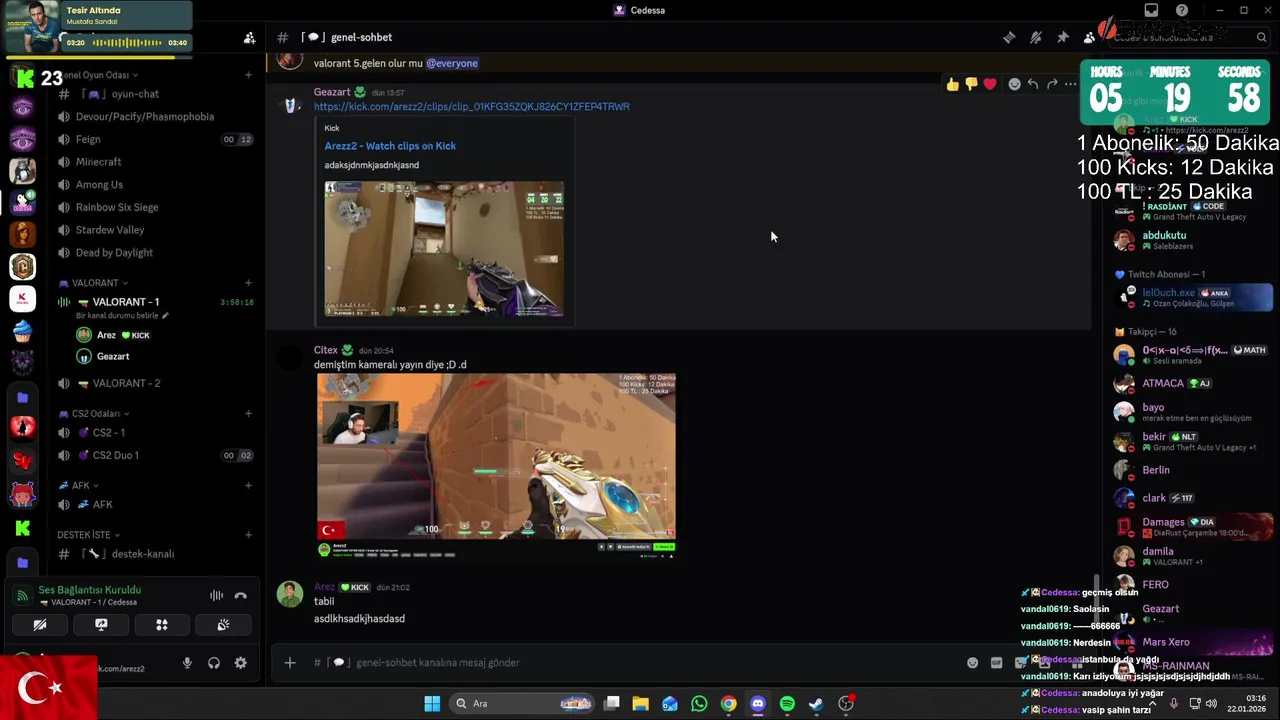
Task: React with thumbs down emoji
Action: [971, 84]
